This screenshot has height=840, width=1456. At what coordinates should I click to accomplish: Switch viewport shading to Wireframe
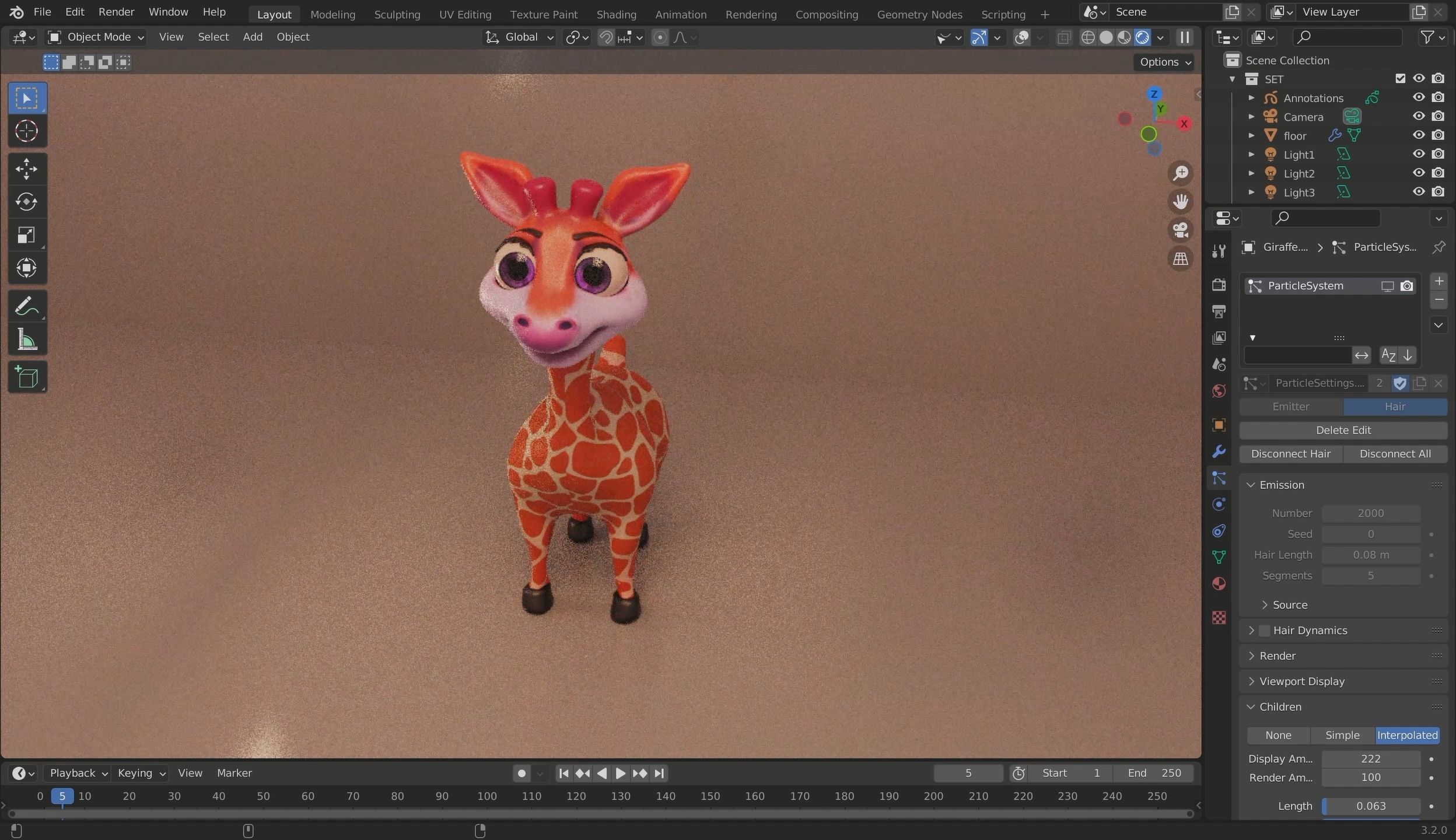1088,37
